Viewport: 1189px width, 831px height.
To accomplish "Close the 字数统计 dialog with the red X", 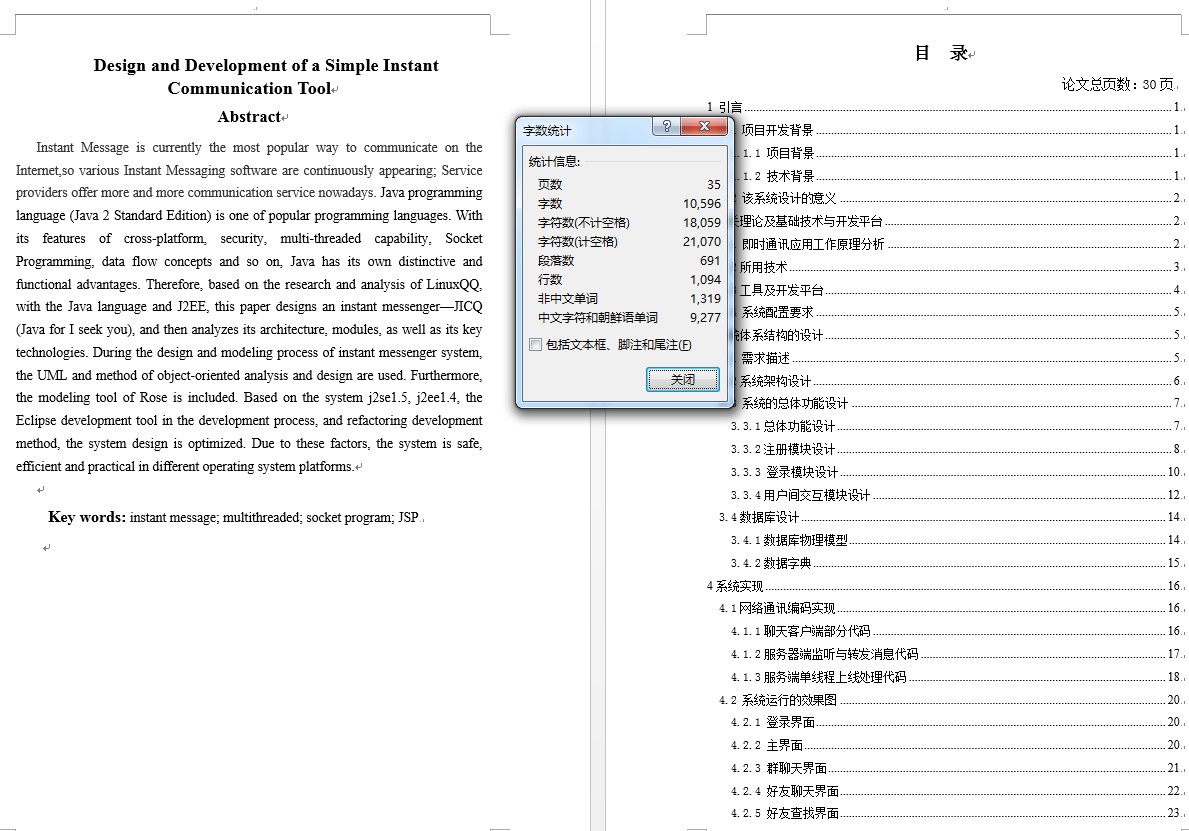I will pos(704,127).
